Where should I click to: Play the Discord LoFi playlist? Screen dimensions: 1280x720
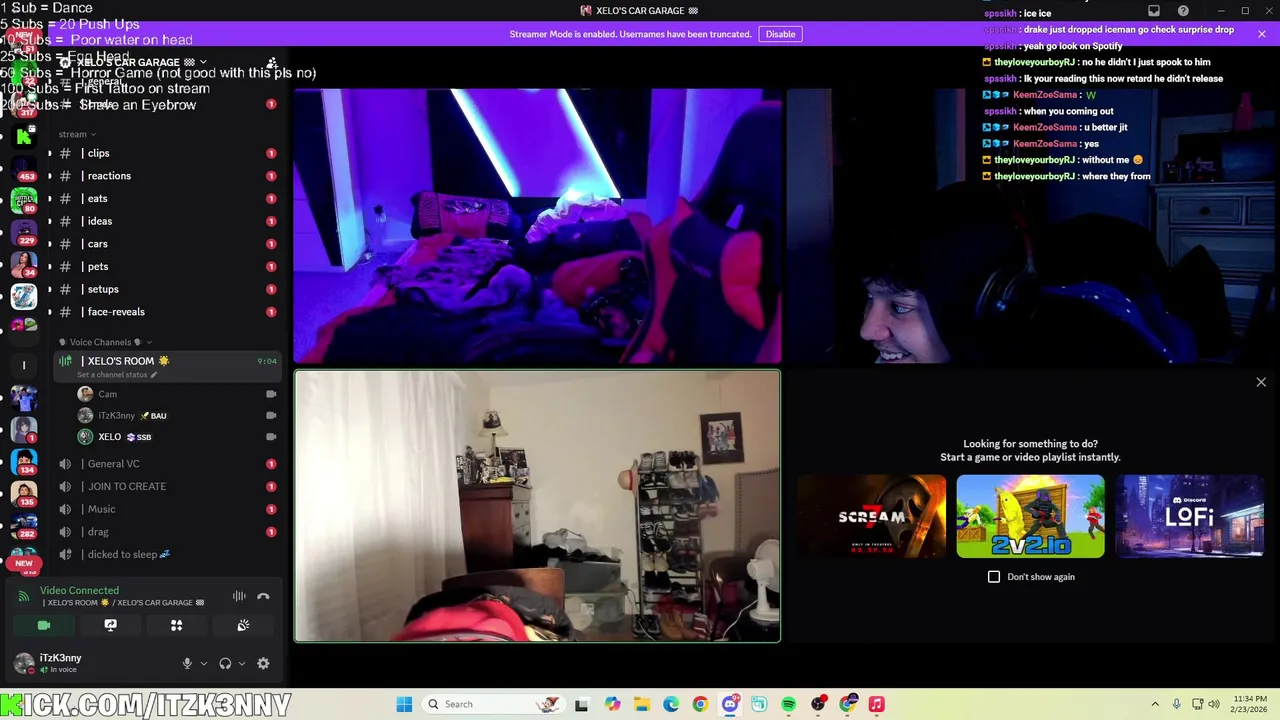point(1190,516)
